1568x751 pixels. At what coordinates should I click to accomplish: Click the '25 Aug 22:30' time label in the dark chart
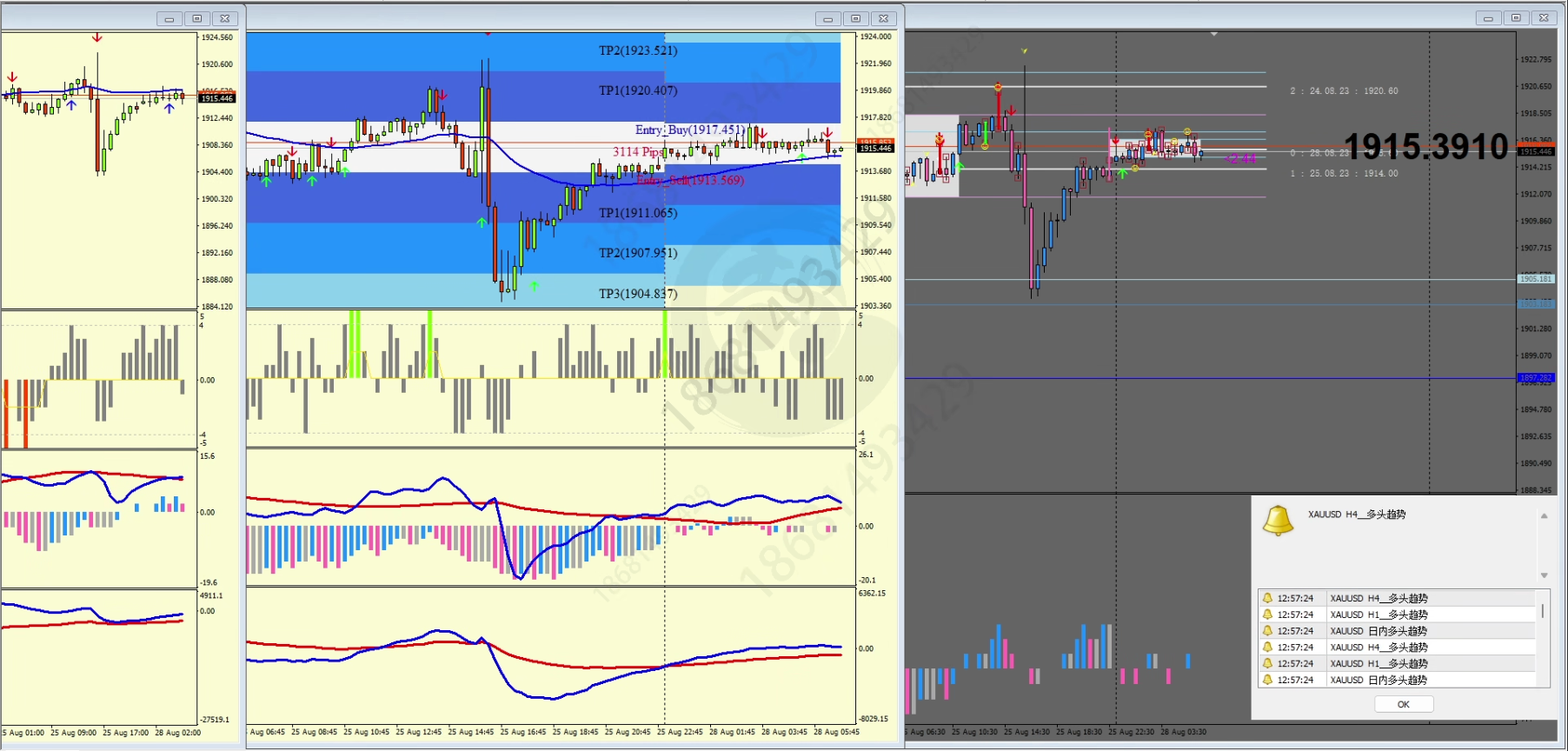(1131, 732)
